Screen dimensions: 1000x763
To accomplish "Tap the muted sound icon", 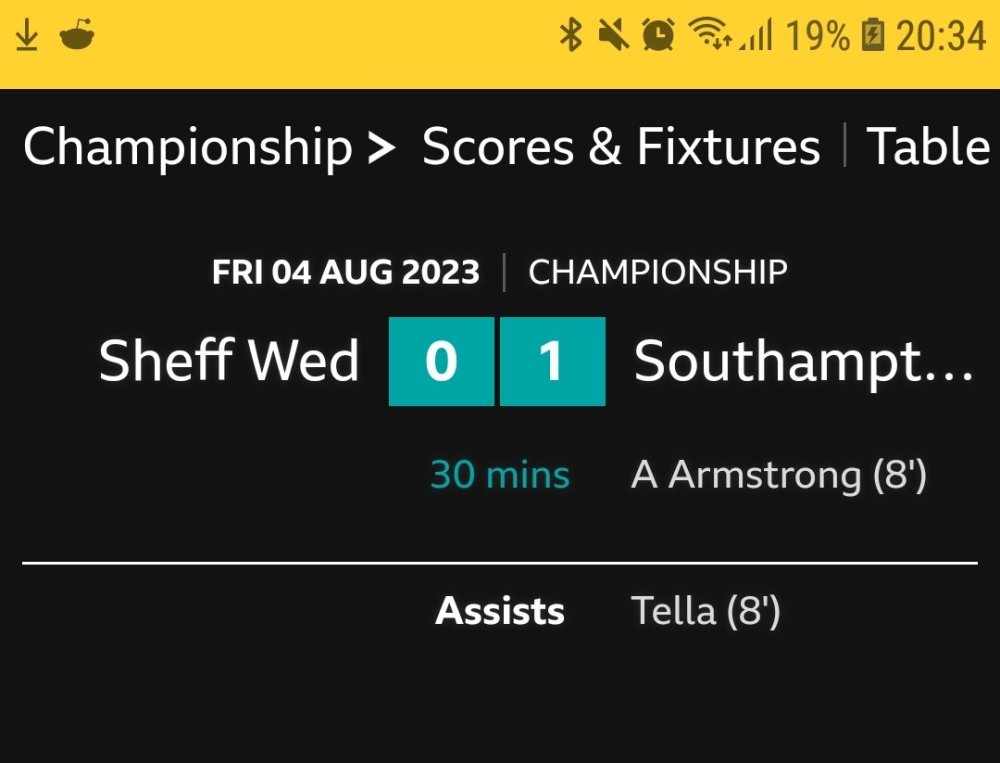I will (613, 37).
